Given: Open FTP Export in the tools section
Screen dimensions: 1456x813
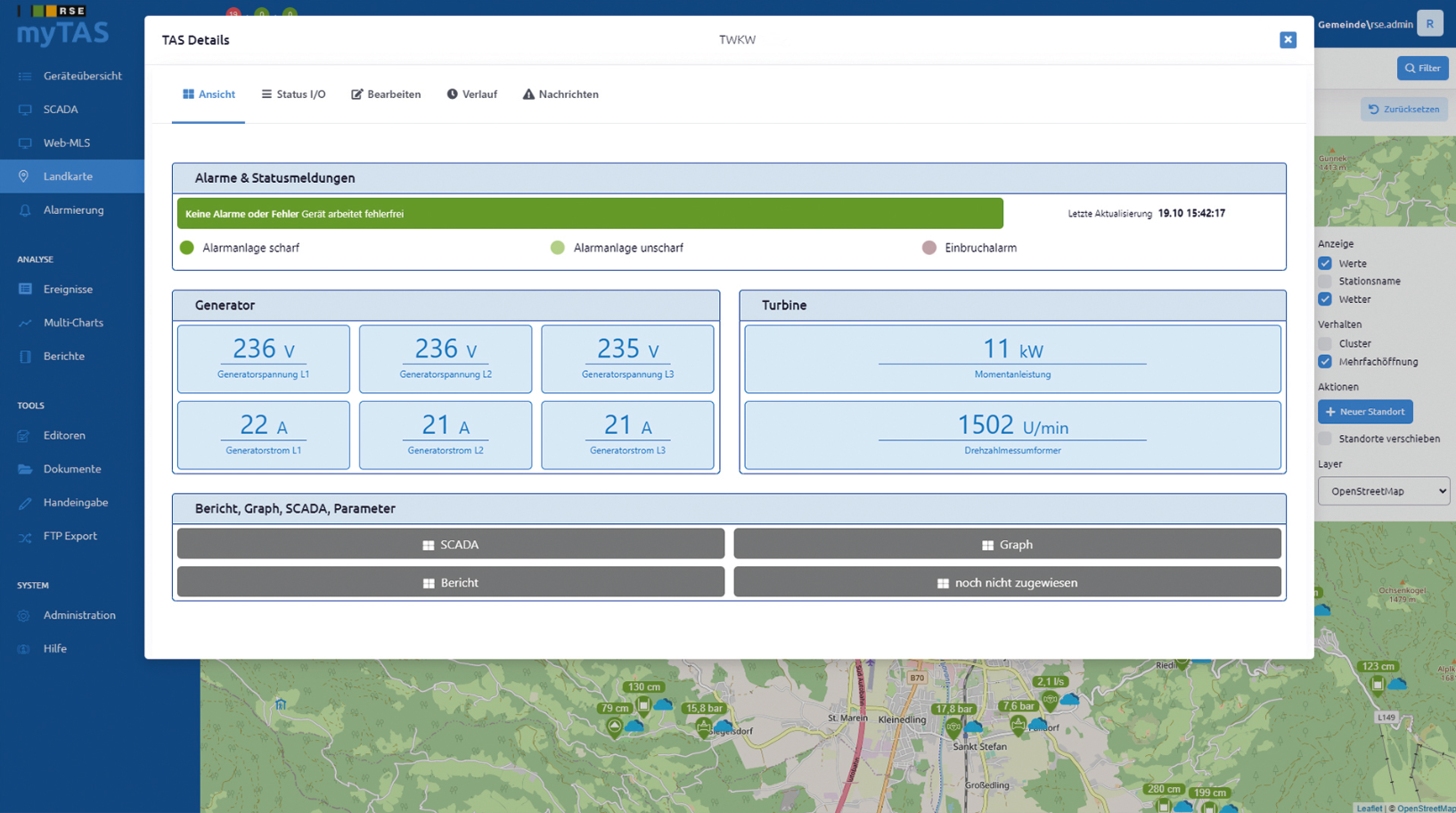Looking at the screenshot, I should 71,536.
